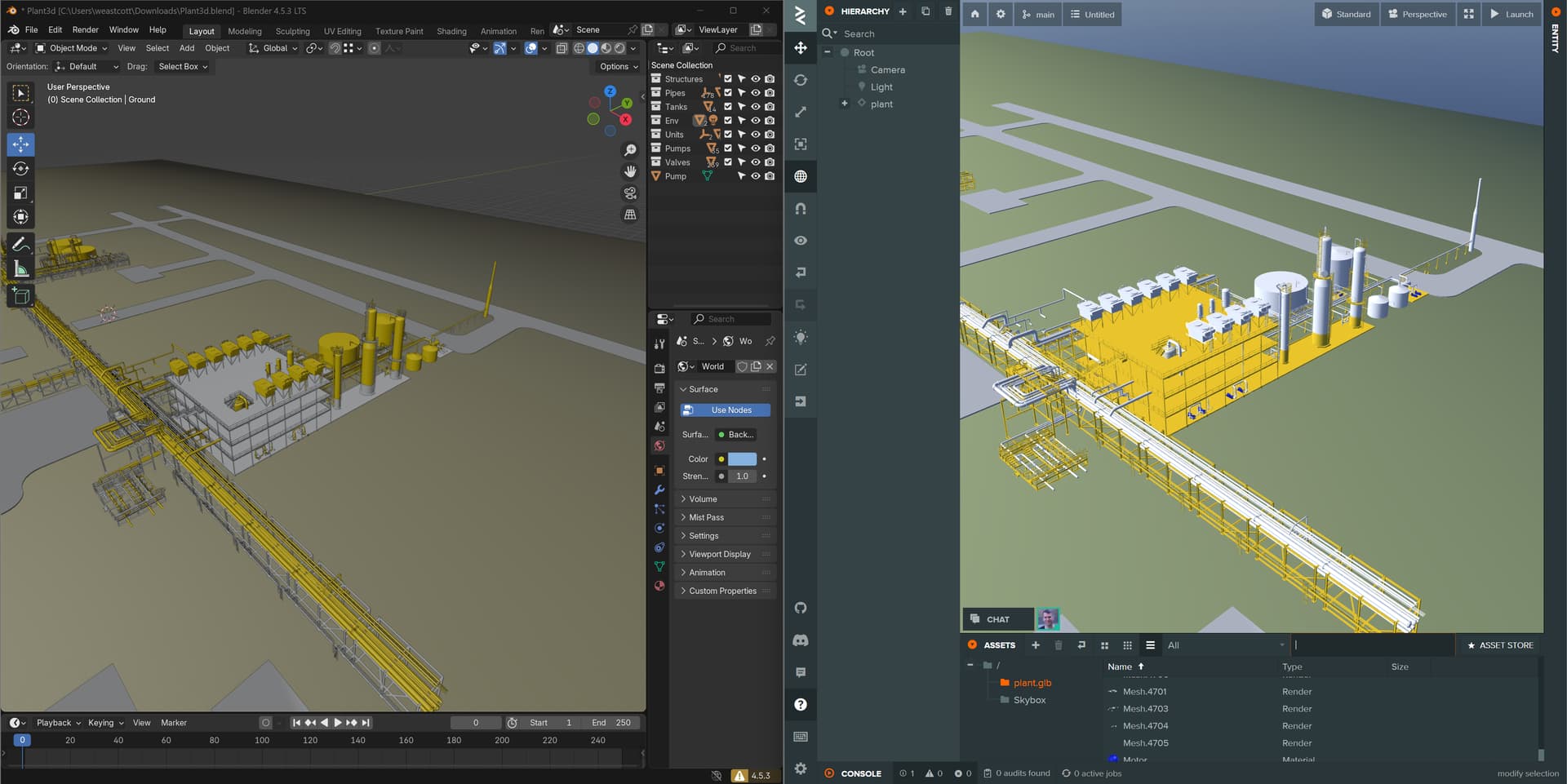Select the Move tool in Blender toolbar
The image size is (1567, 784).
pos(21,144)
